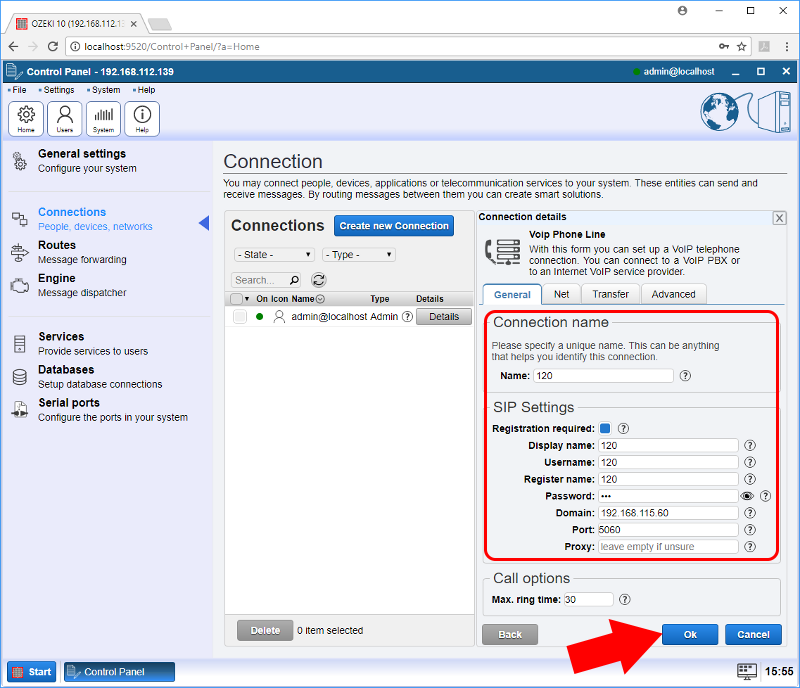Toggle password visibility with the eye icon
The image size is (800, 688).
(746, 496)
